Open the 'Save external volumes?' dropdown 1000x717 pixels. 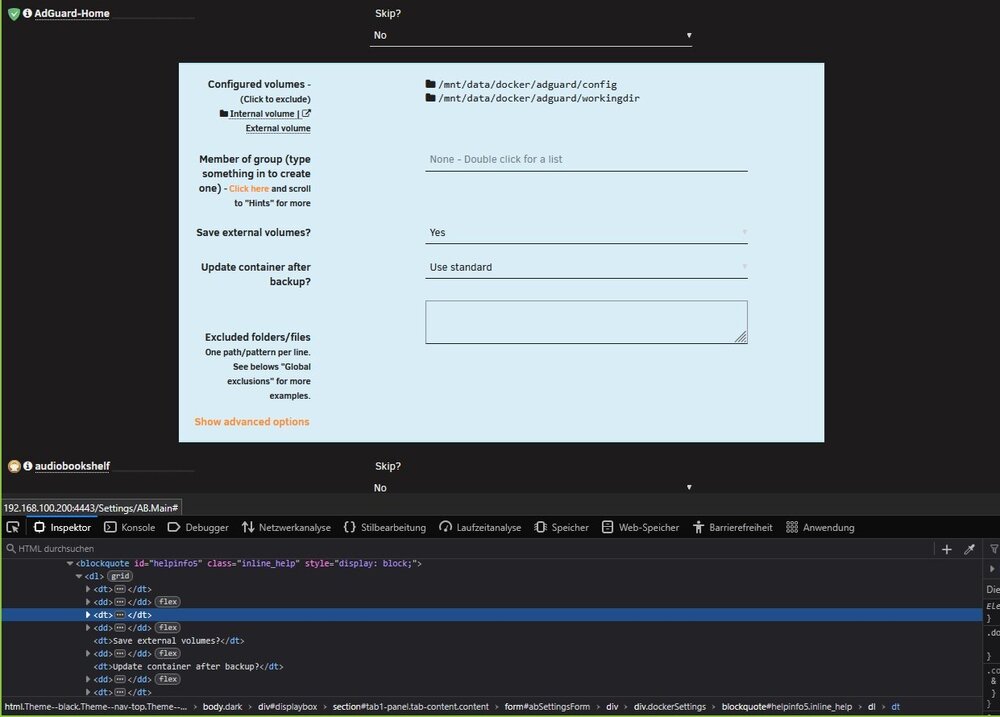pos(586,233)
